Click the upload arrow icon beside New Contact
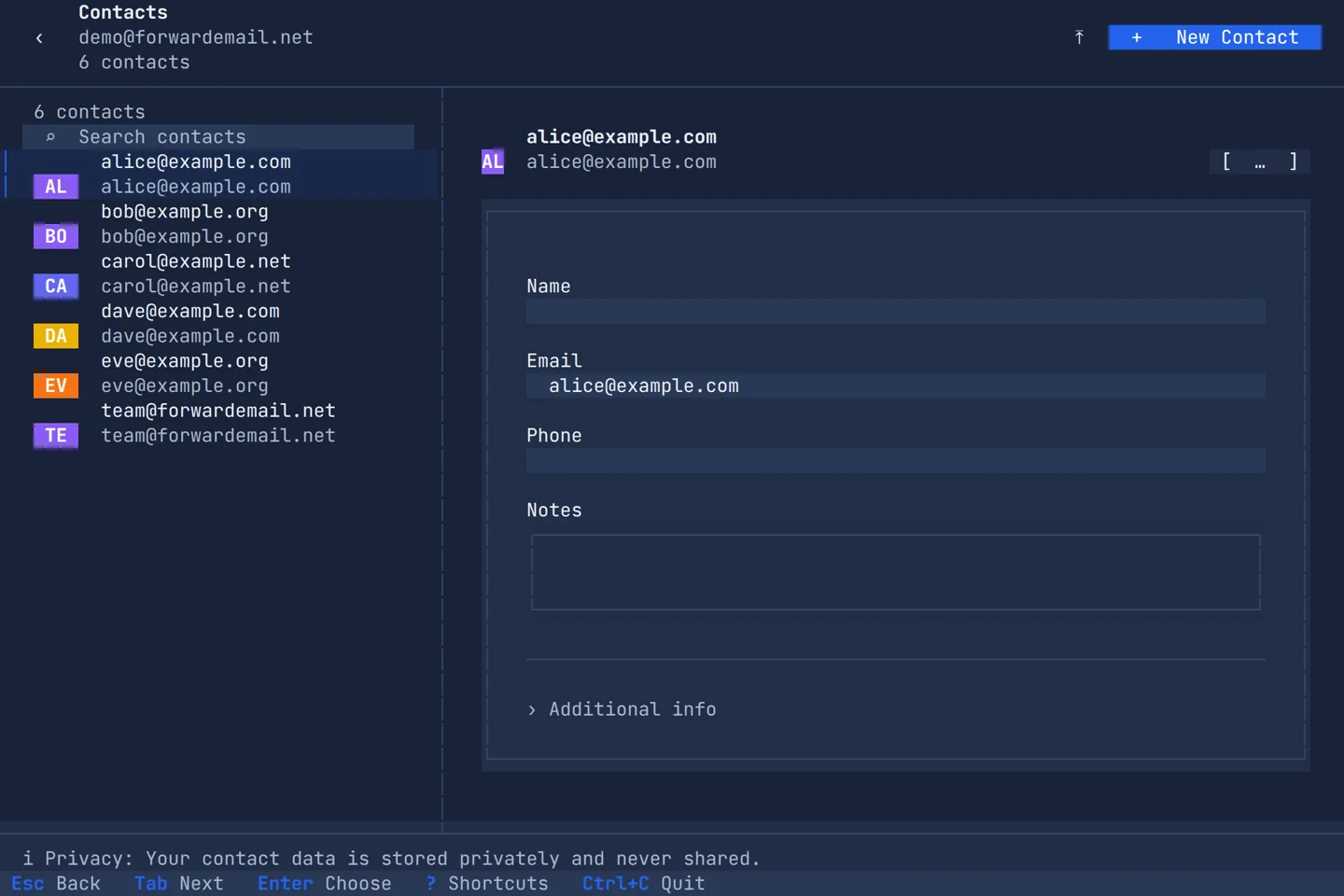Screen dimensions: 1344x896 click(1079, 37)
